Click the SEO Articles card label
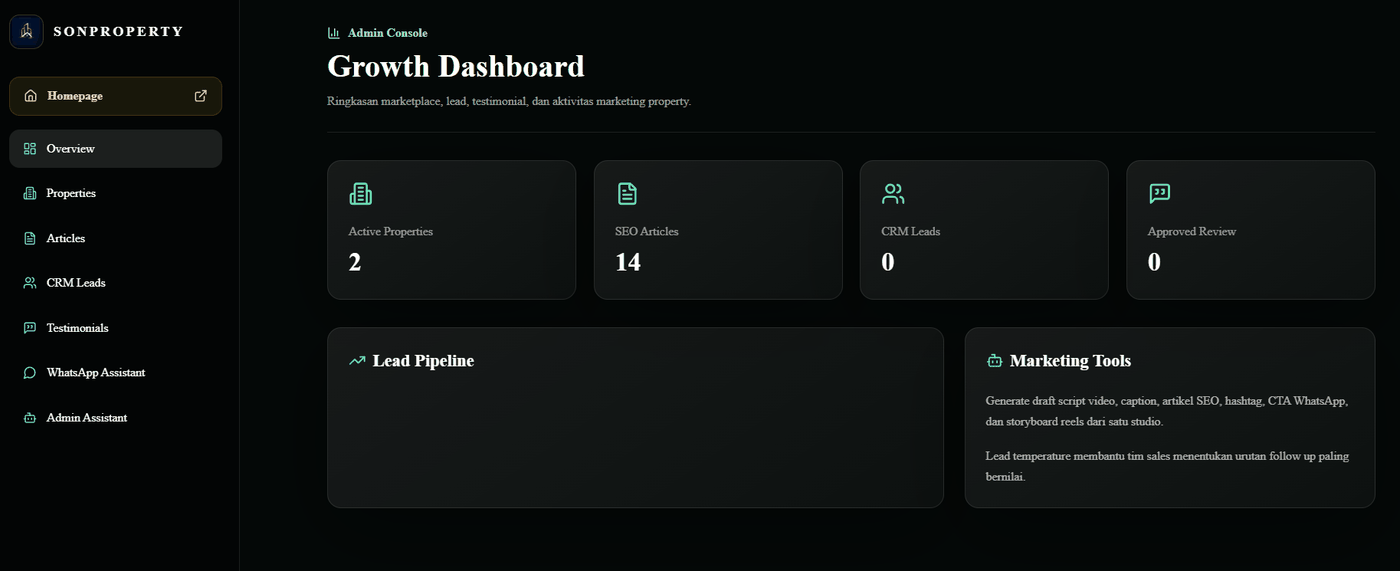The height and width of the screenshot is (571, 1400). pyautogui.click(x=647, y=231)
